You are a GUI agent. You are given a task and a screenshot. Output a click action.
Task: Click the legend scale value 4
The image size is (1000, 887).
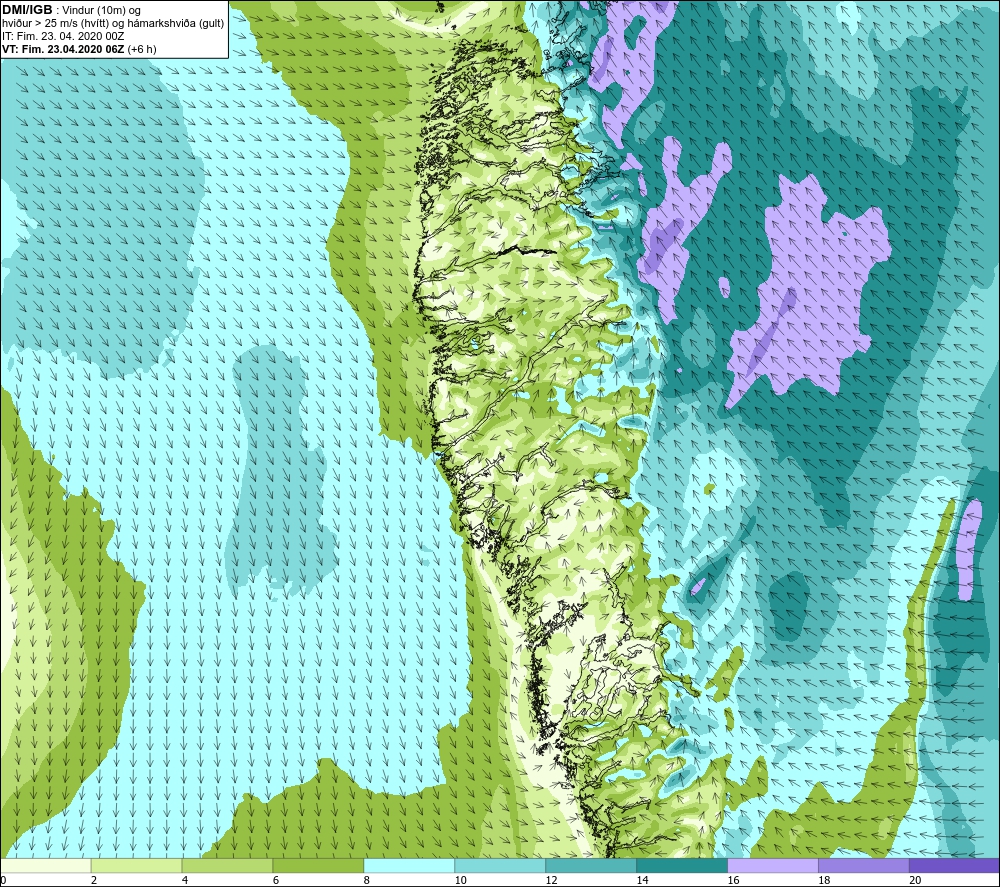tap(185, 880)
